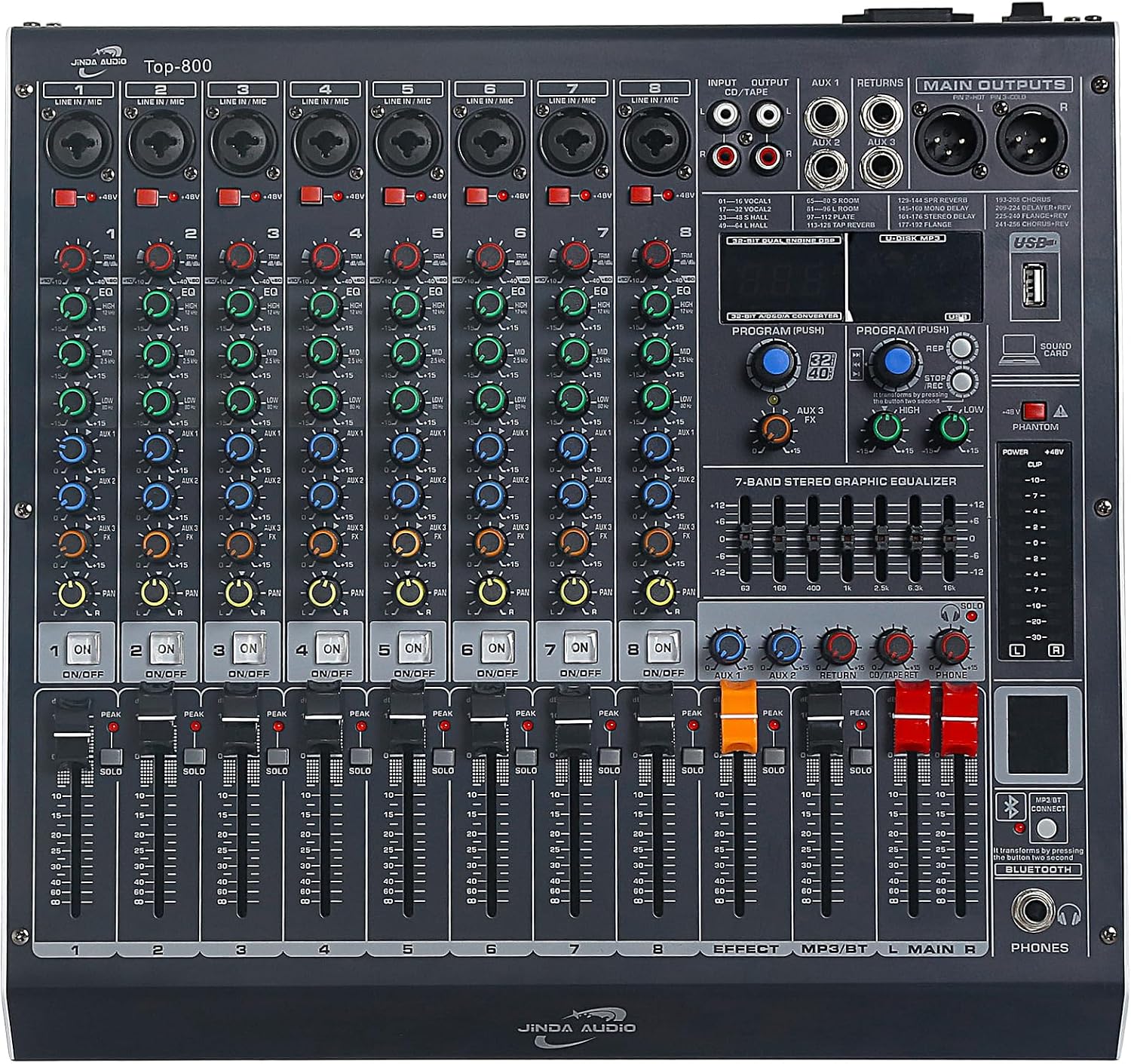Click the Bluetooth symbol icon
This screenshot has height=1064, width=1131.
1010,808
